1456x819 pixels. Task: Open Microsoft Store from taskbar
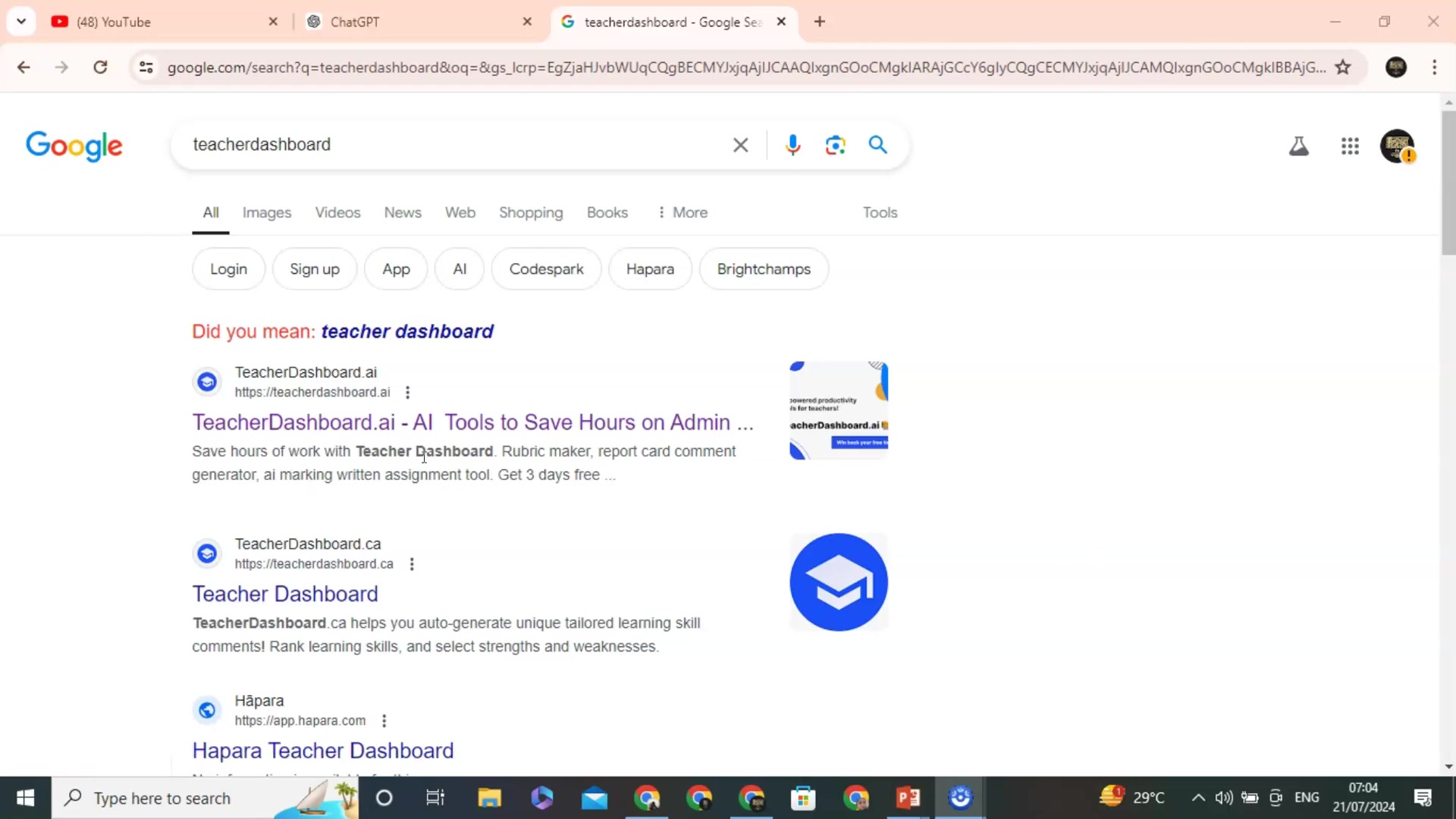[803, 798]
